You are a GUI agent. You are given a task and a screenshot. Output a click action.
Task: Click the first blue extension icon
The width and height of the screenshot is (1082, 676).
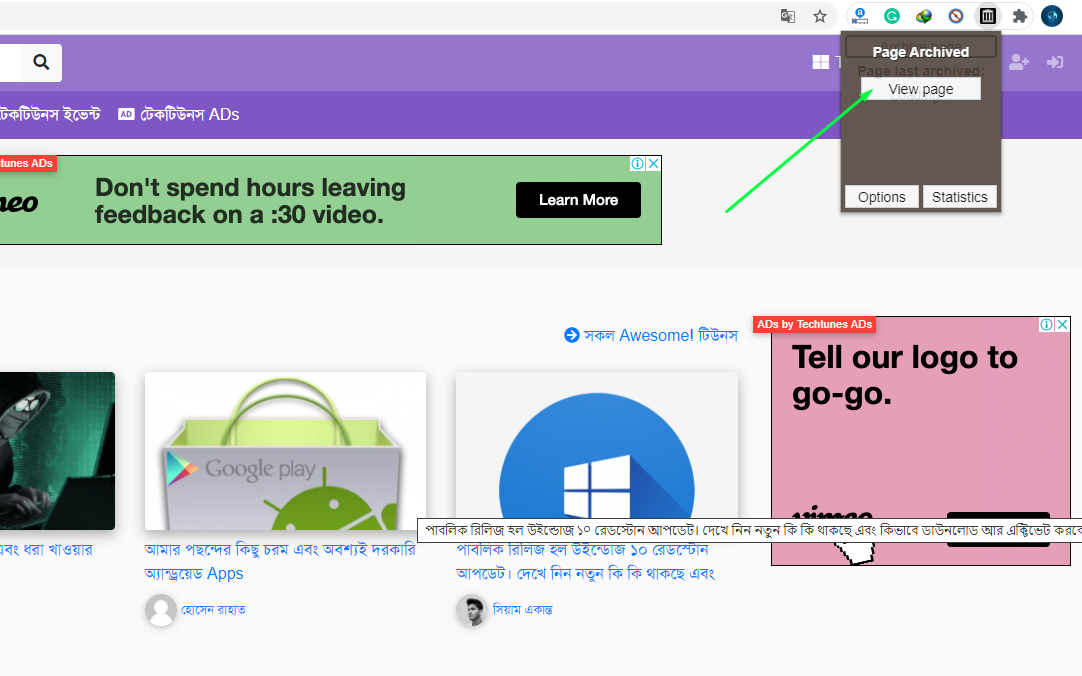tap(860, 16)
